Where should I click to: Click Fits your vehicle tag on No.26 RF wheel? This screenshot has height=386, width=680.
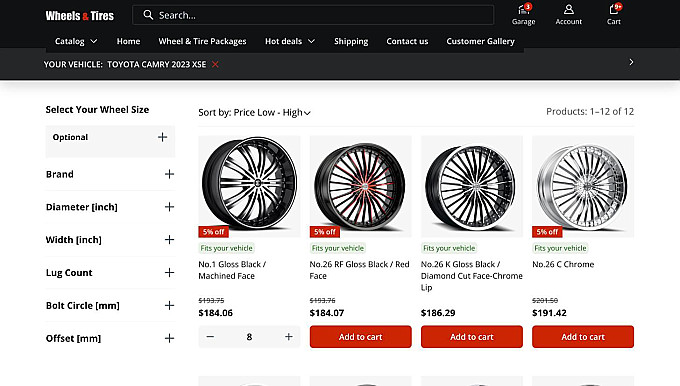click(338, 248)
